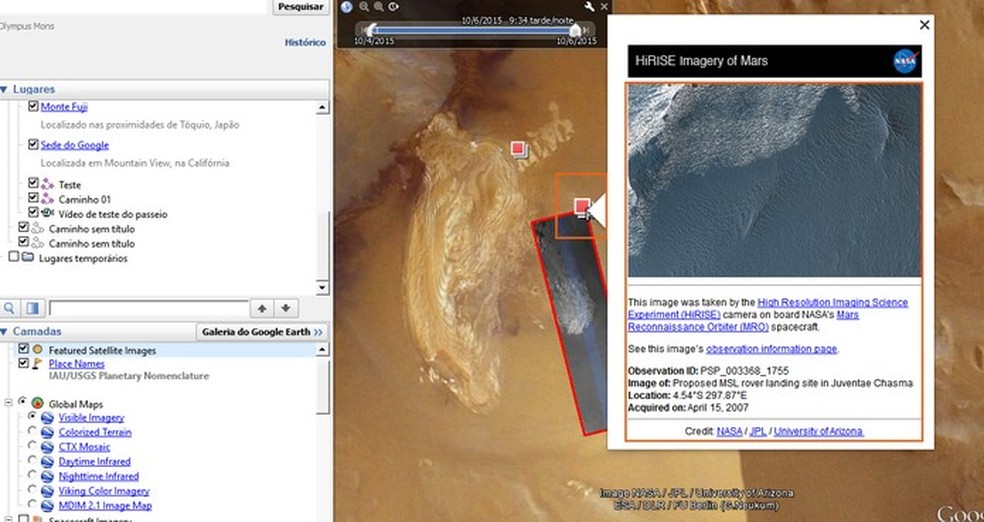
Task: Select the Viking Color Imagery radio button
Action: pos(32,489)
